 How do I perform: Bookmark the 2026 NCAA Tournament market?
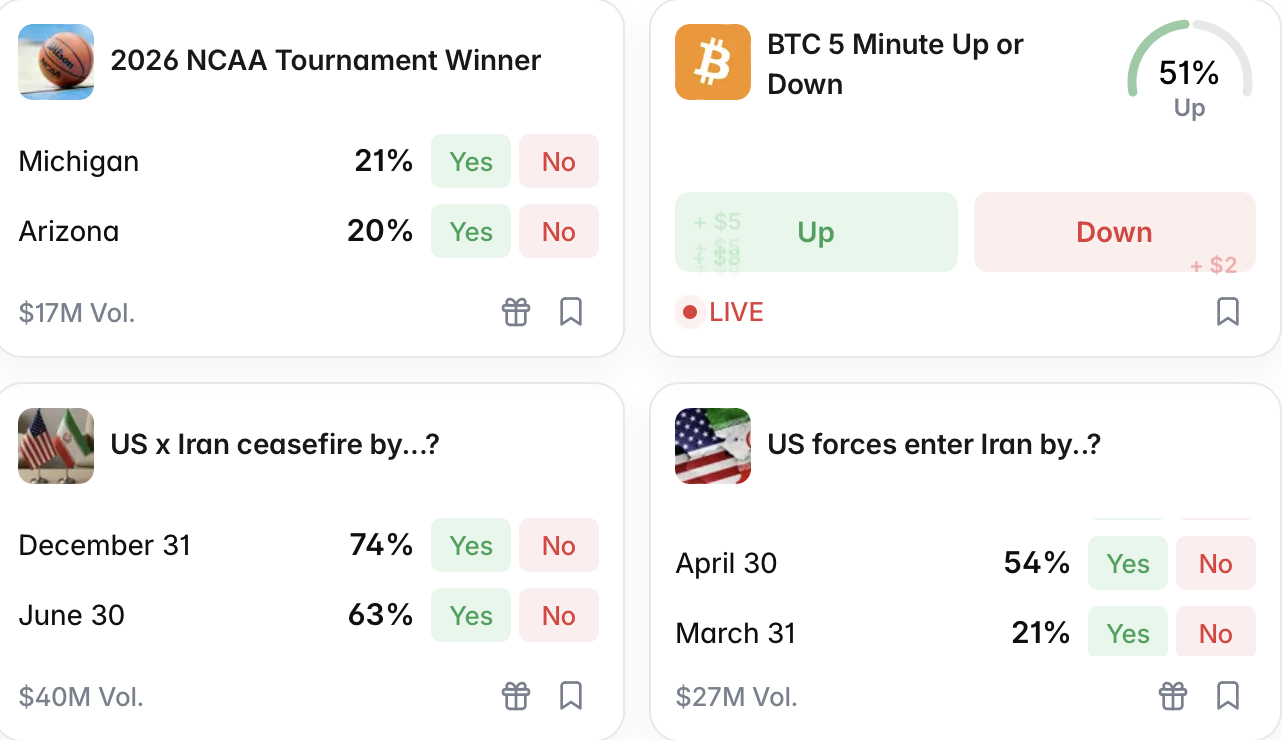(571, 312)
